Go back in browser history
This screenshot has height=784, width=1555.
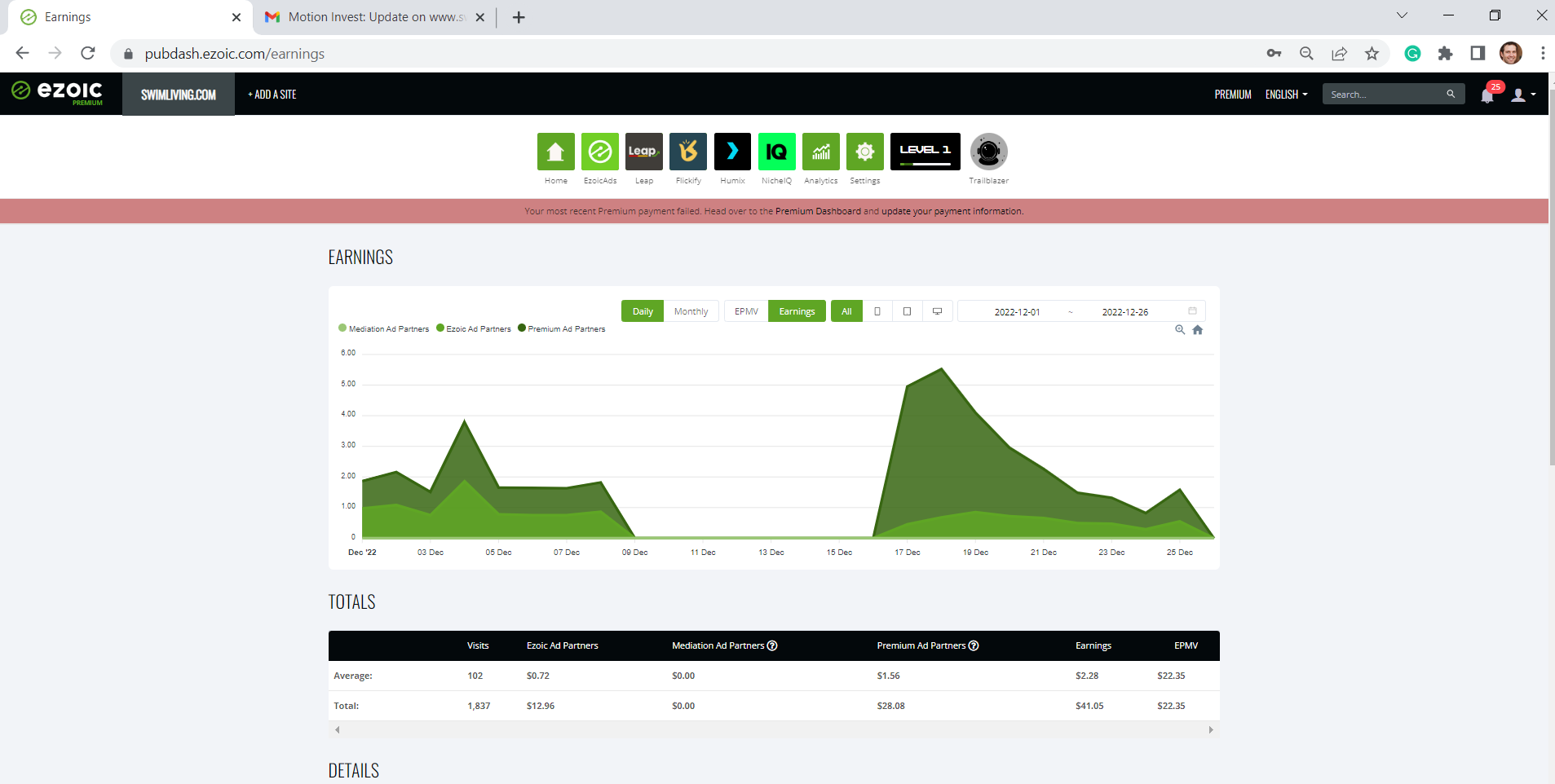click(x=23, y=54)
